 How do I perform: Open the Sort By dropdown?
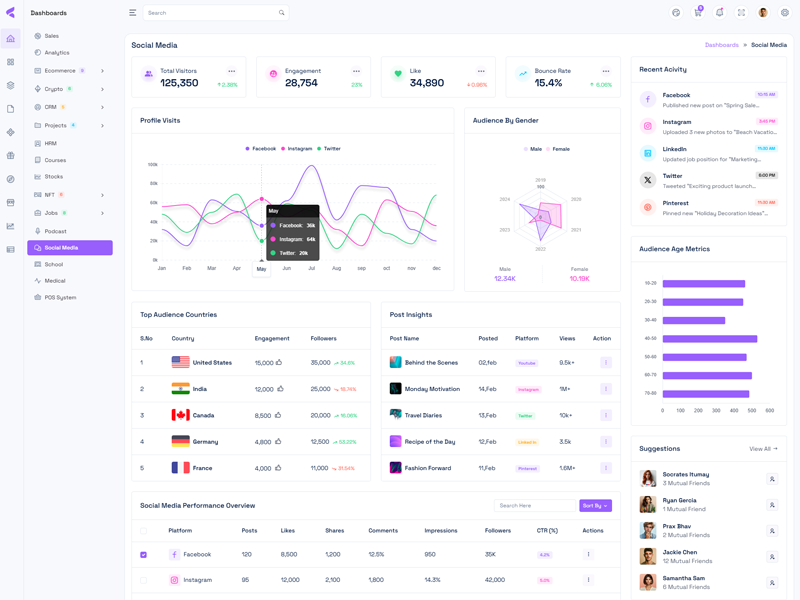(x=595, y=506)
